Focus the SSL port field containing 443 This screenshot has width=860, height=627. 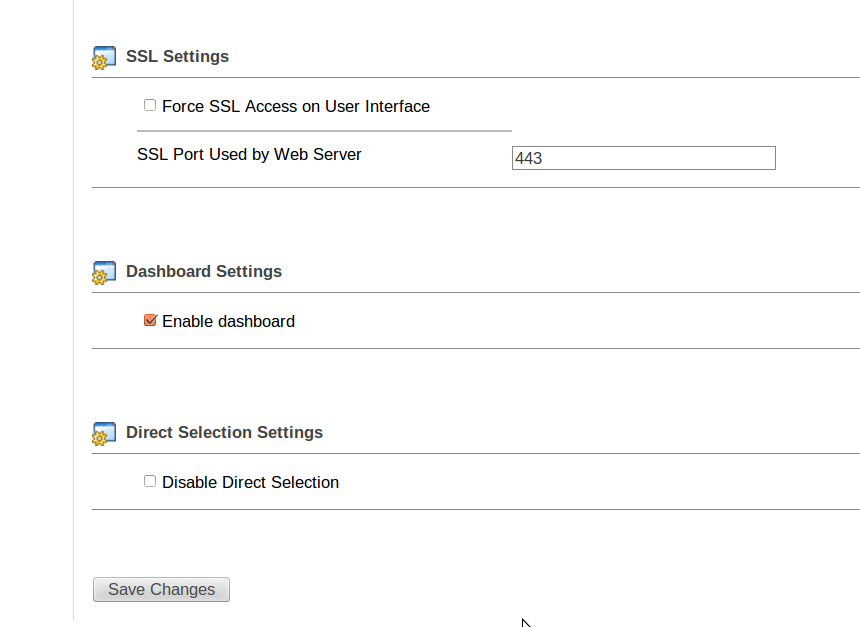[643, 158]
